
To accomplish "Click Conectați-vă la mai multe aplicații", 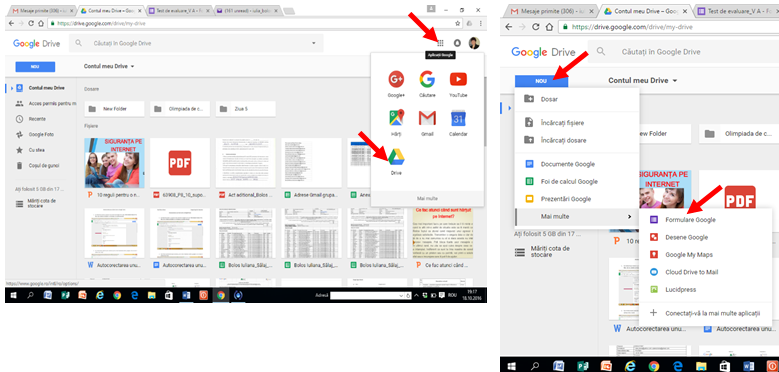I will 705,313.
